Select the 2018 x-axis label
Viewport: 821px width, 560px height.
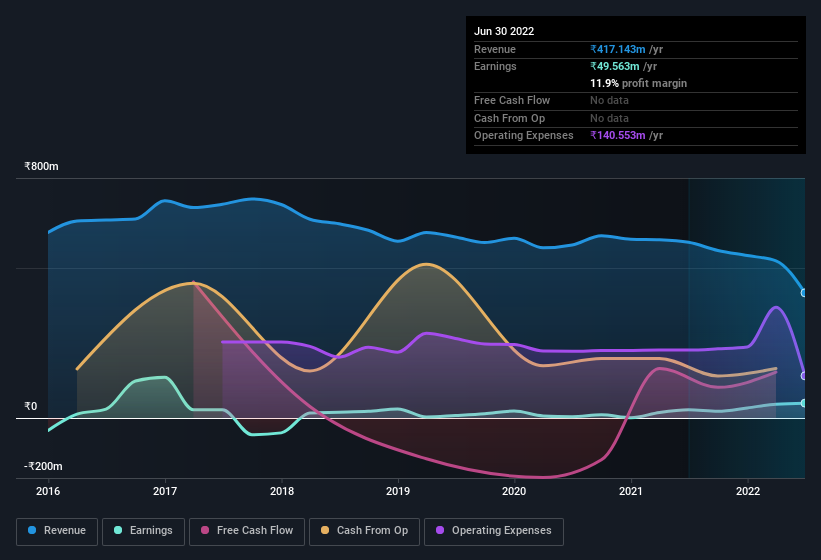click(x=282, y=491)
